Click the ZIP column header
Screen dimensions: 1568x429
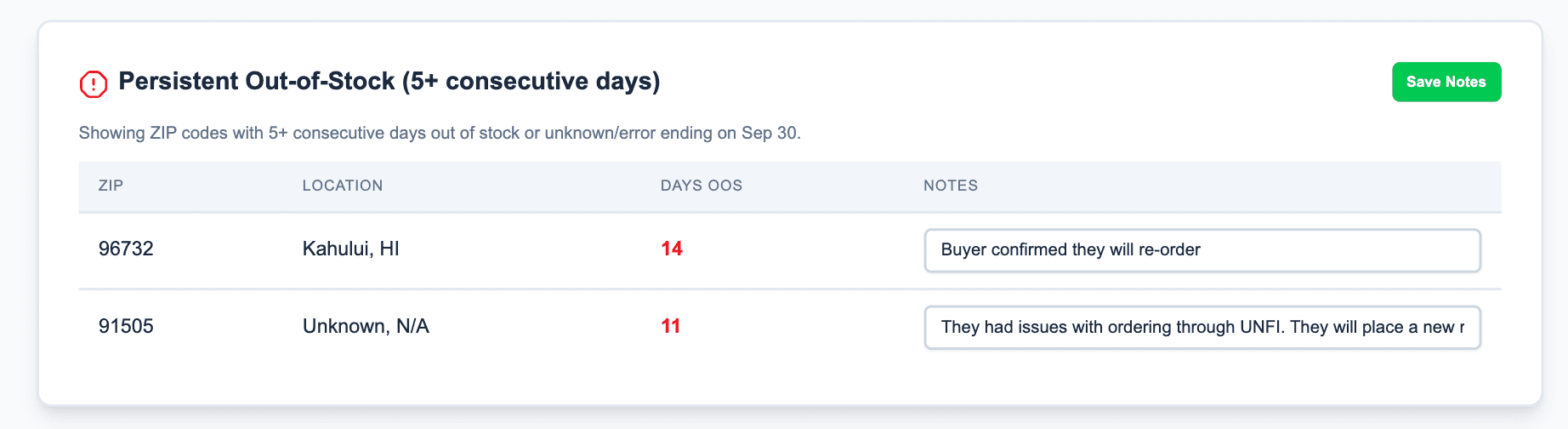click(x=111, y=186)
